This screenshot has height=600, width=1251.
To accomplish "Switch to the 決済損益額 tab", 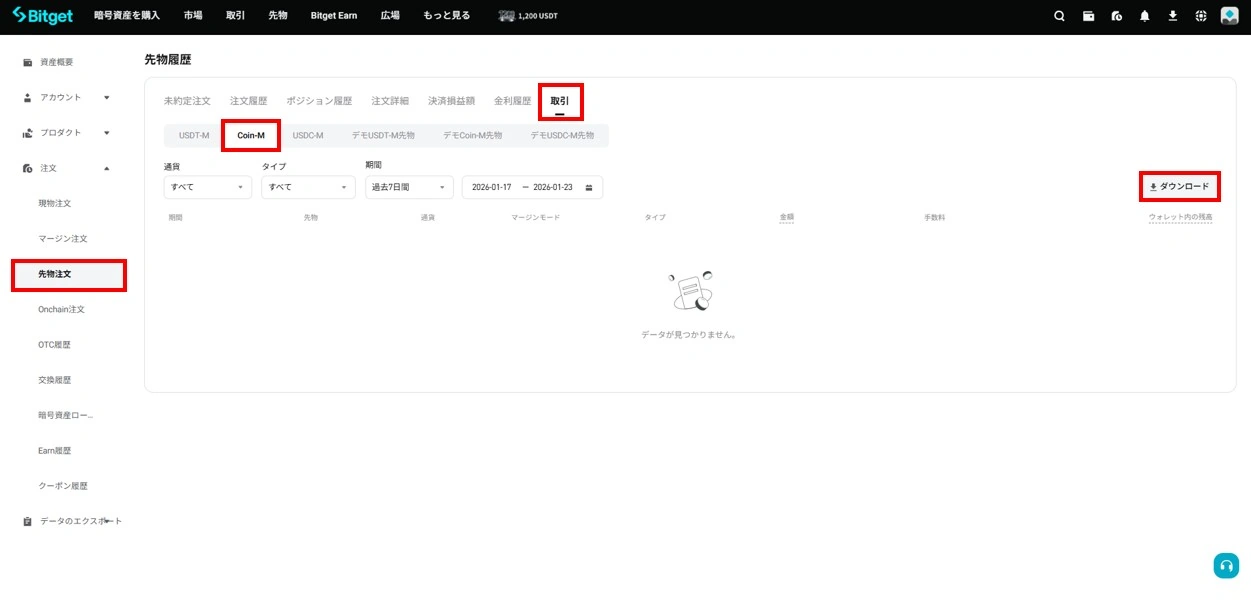I will (451, 101).
